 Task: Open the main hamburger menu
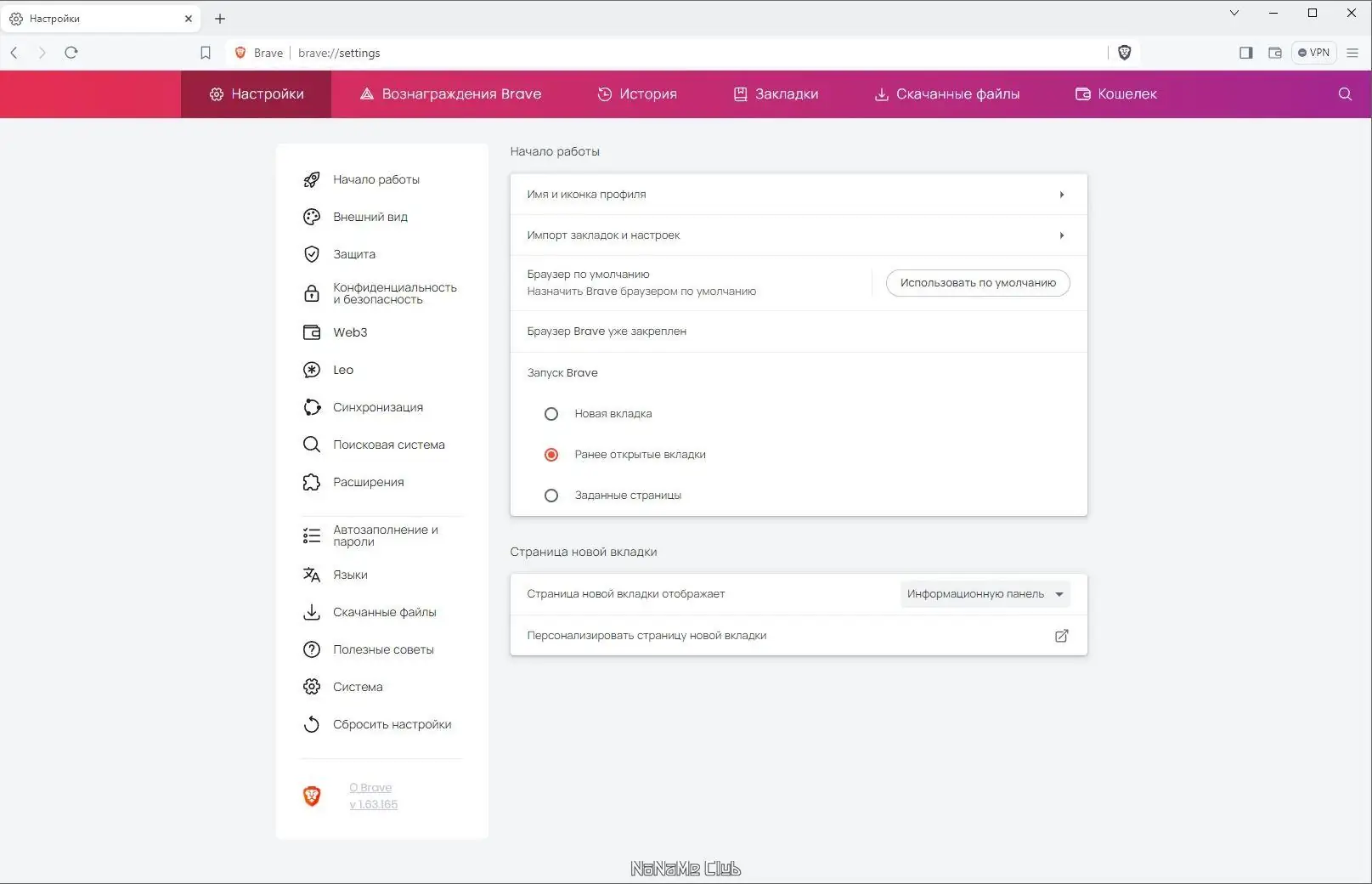[1352, 53]
